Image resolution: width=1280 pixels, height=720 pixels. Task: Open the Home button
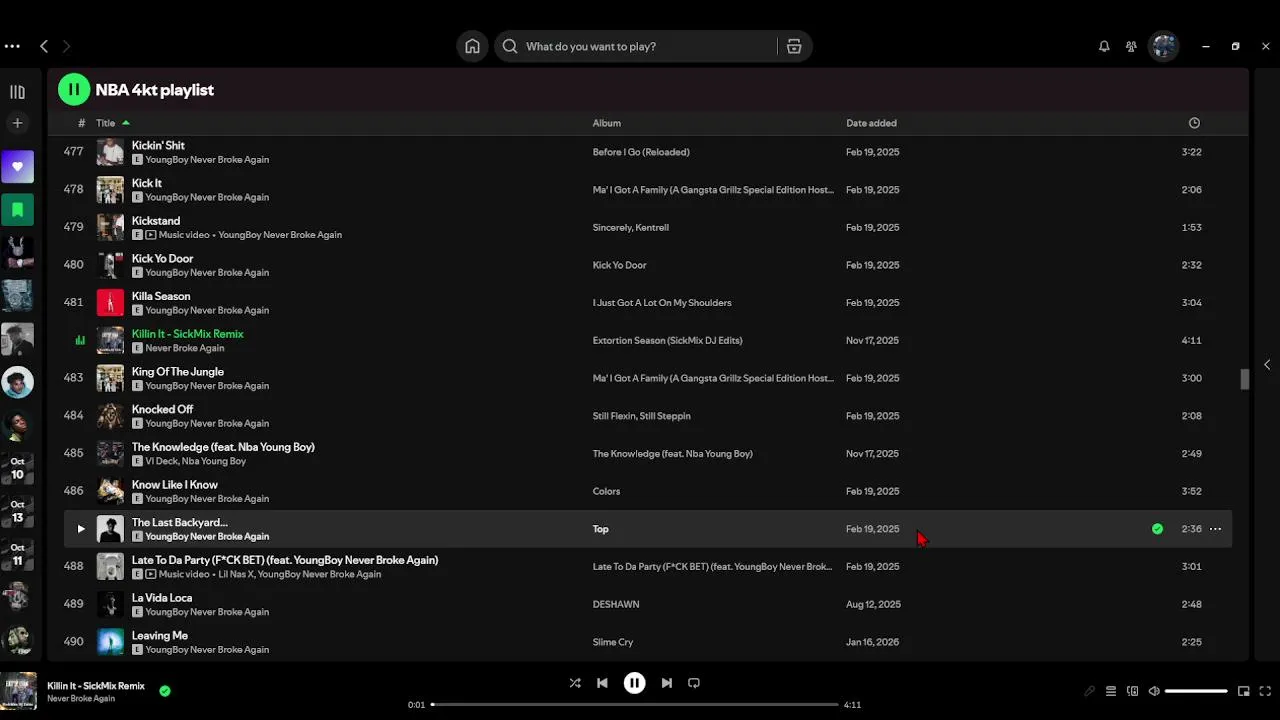pyautogui.click(x=472, y=46)
